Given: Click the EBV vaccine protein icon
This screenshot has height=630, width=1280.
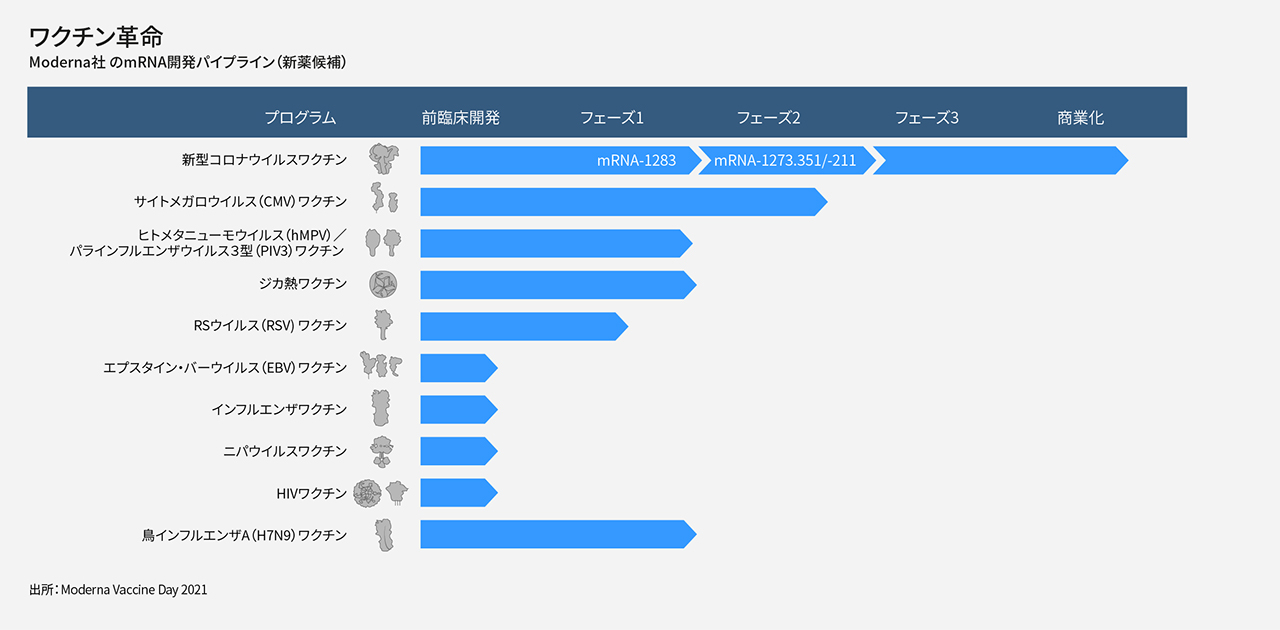Looking at the screenshot, I should pos(381,366).
